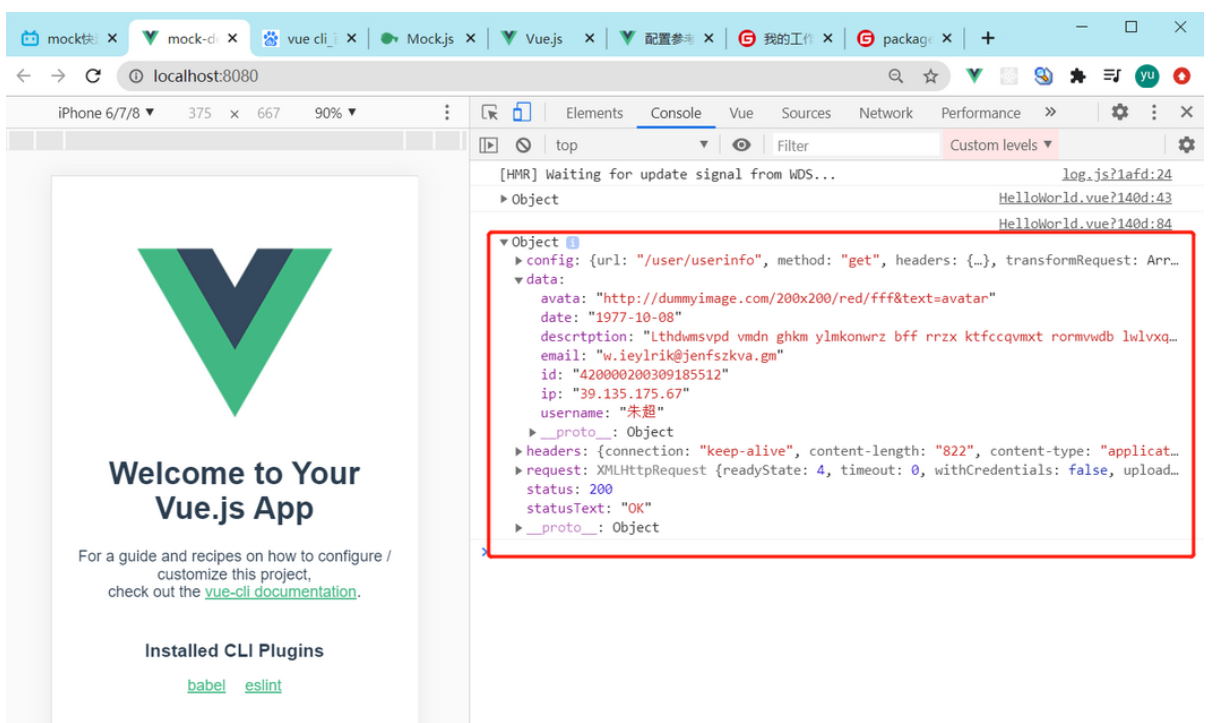Switch to the Network tab
The width and height of the screenshot is (1228, 723).
coord(886,113)
